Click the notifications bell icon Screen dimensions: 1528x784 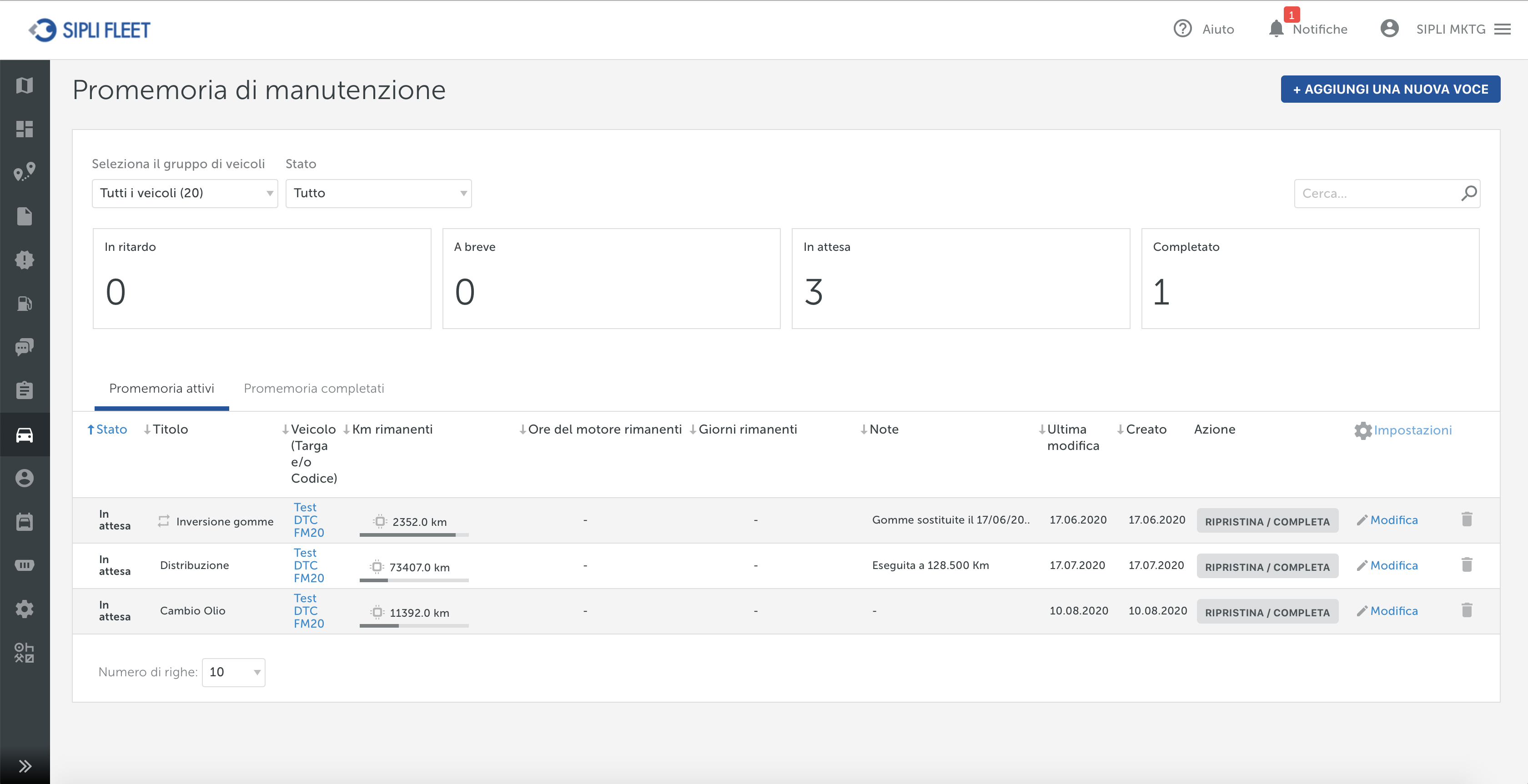[1276, 29]
